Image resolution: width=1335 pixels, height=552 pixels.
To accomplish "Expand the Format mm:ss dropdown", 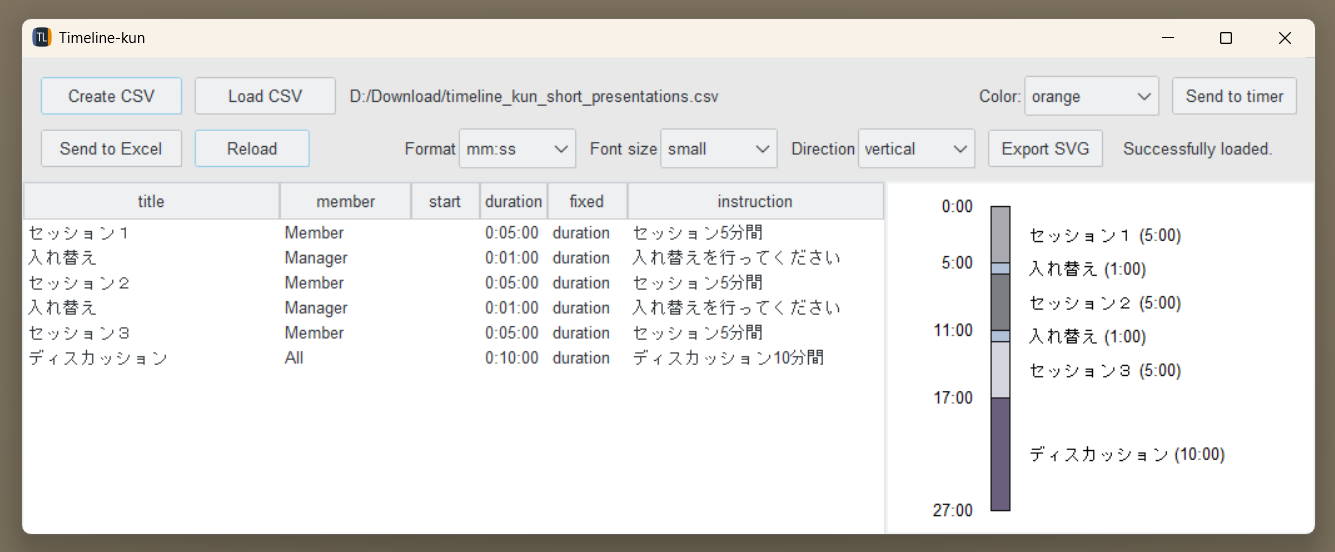I will pyautogui.click(x=517, y=149).
